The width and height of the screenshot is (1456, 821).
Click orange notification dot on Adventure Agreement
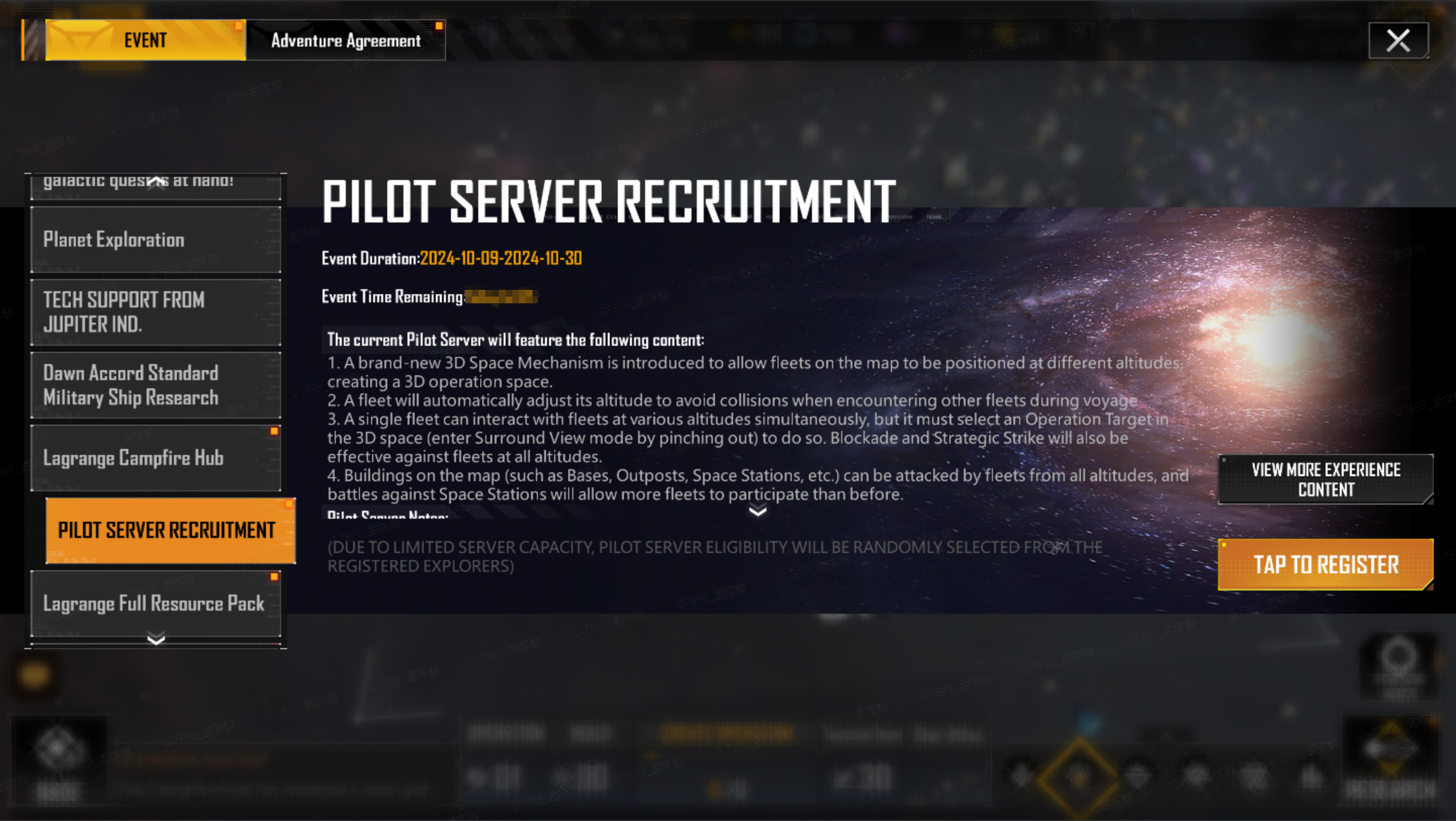coord(439,26)
